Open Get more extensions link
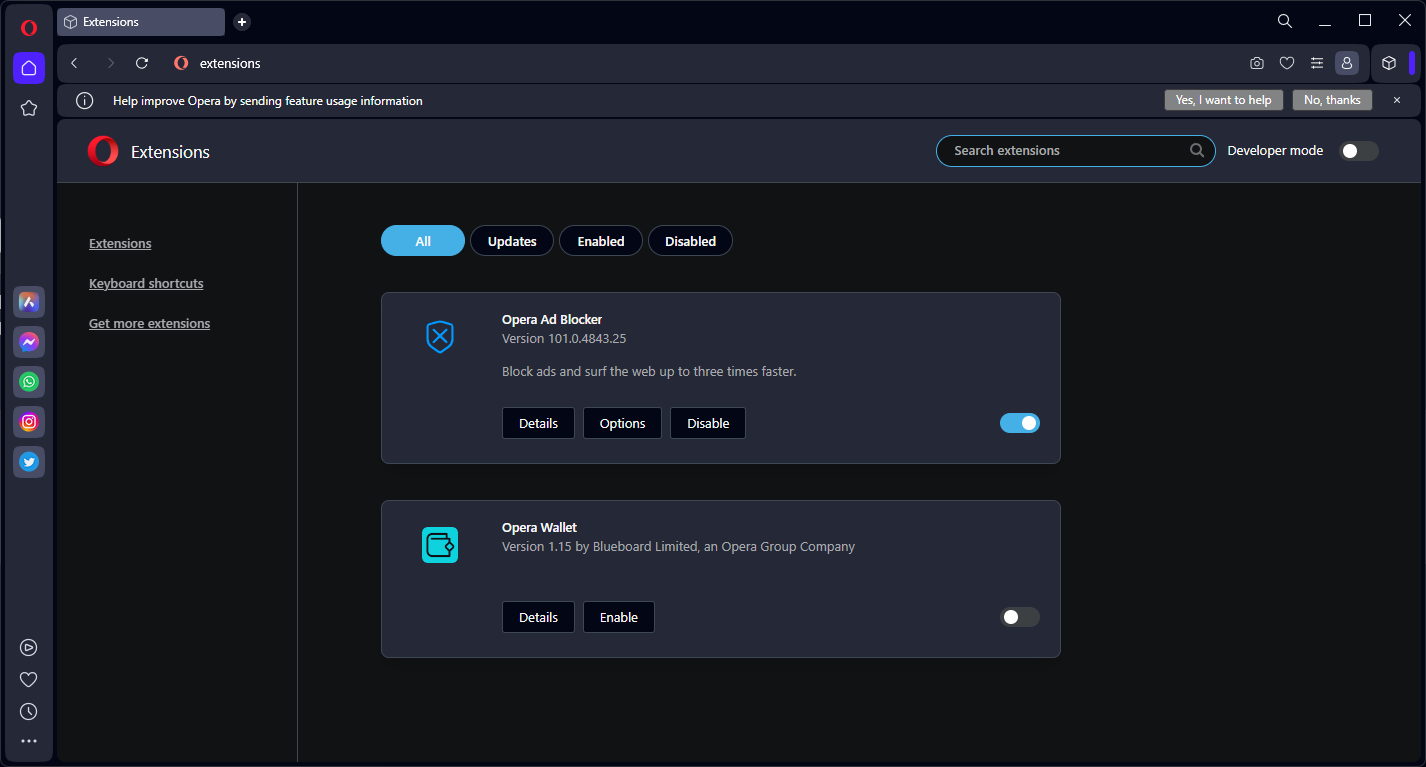This screenshot has width=1426, height=767. [x=149, y=324]
